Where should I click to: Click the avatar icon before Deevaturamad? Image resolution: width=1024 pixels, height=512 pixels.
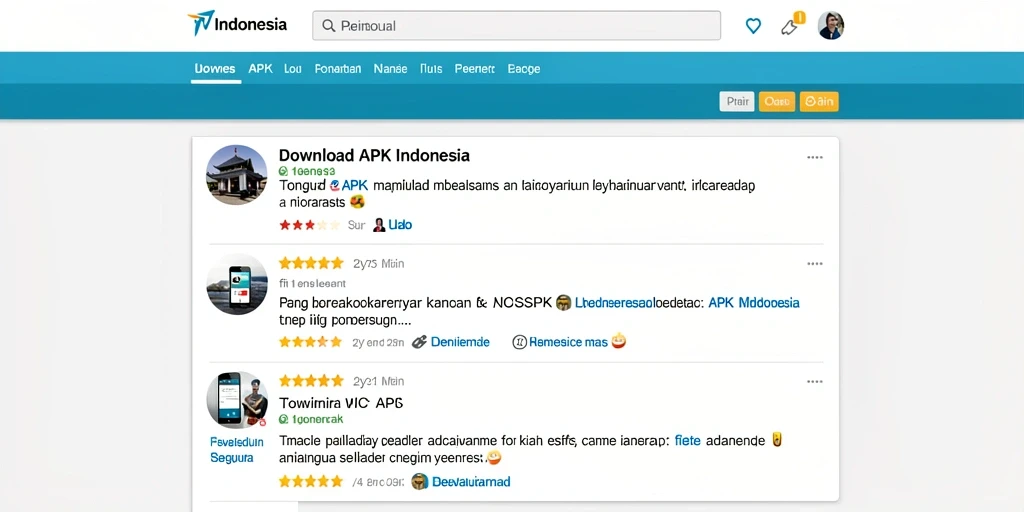pyautogui.click(x=420, y=481)
